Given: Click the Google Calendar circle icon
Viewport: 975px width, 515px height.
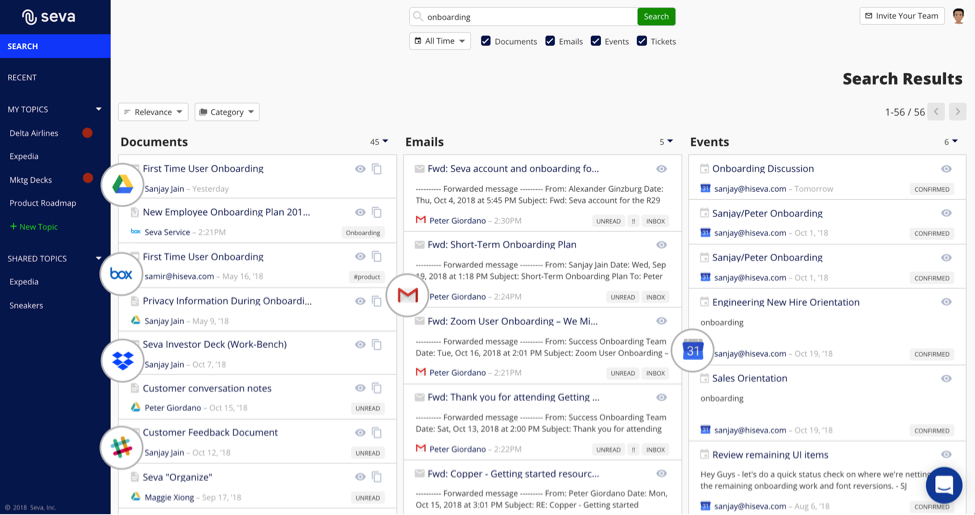Looking at the screenshot, I should coord(693,350).
